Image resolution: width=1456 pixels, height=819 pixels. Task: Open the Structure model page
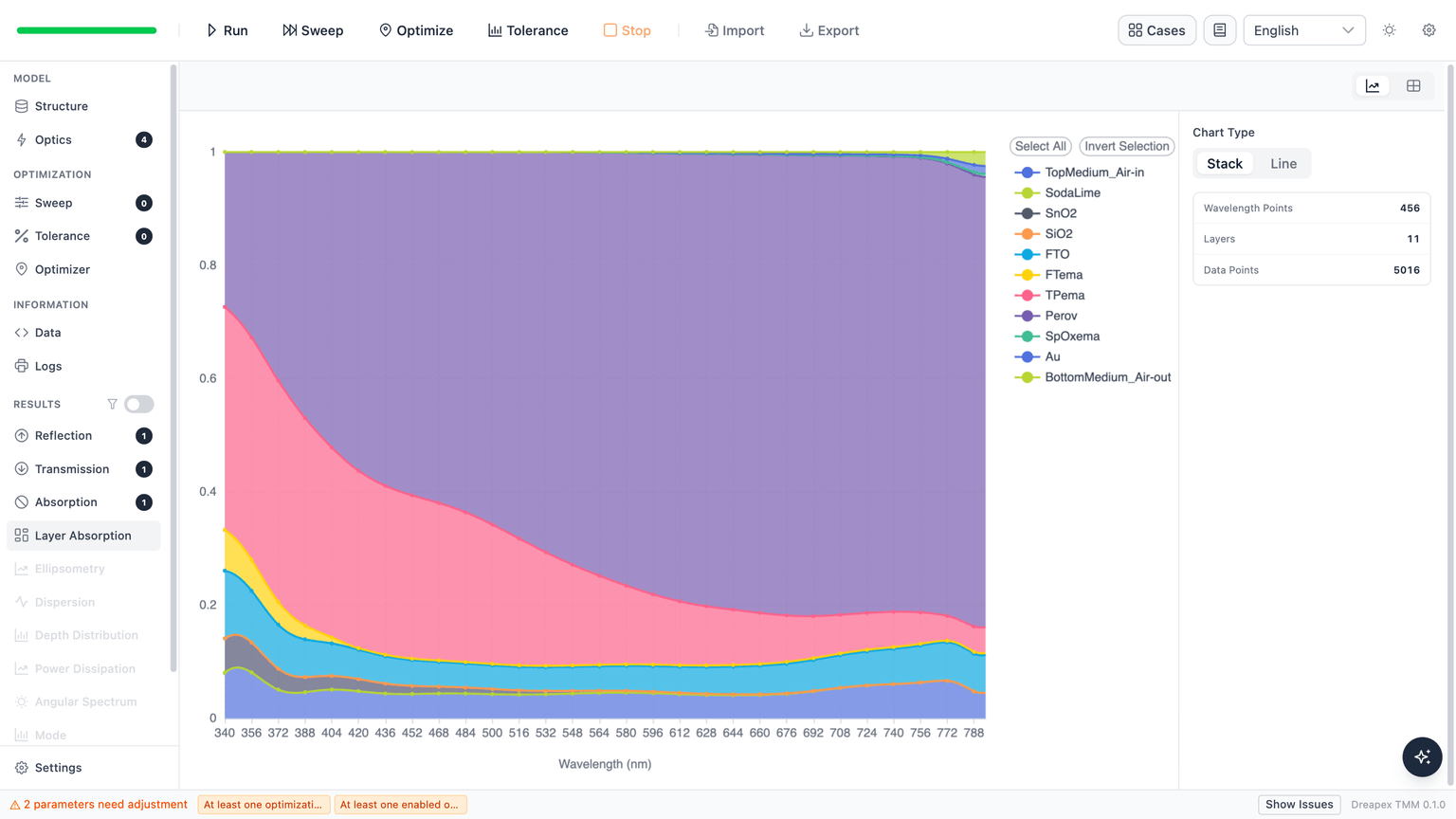coord(83,106)
